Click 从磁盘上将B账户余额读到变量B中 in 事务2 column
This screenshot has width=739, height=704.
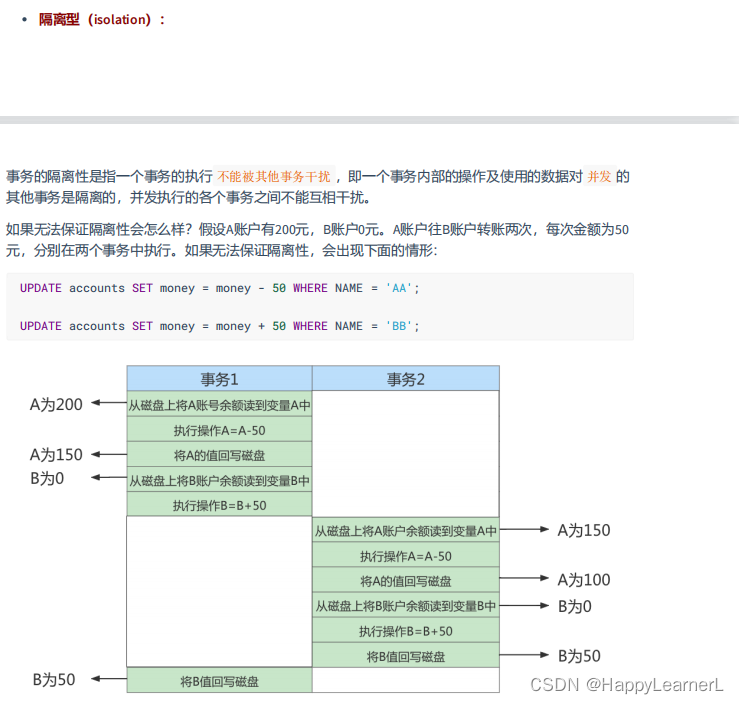[x=406, y=606]
